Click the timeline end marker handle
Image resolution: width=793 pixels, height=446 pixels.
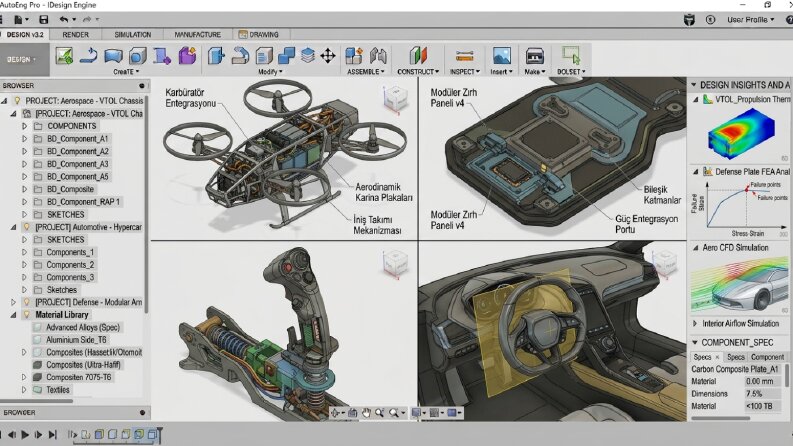(159, 434)
